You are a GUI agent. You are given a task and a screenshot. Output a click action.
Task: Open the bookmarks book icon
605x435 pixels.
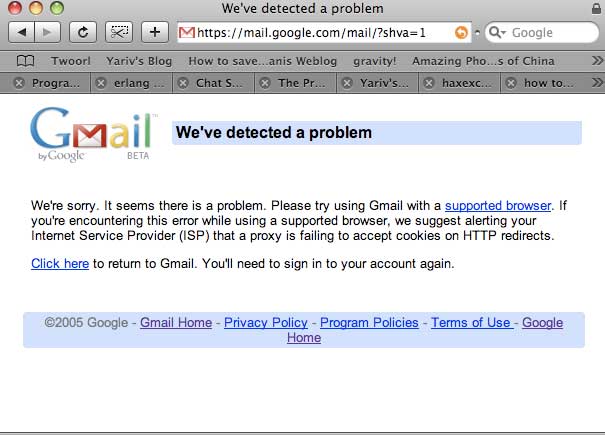click(26, 61)
